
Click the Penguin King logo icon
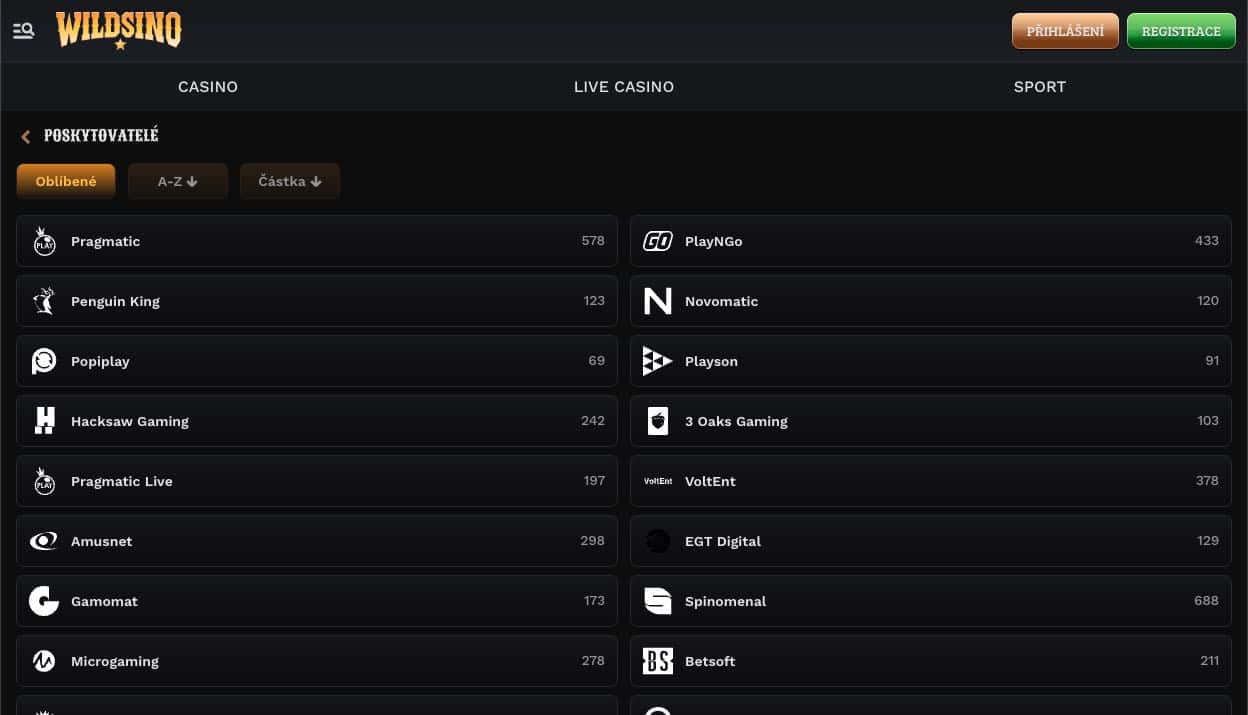[44, 301]
